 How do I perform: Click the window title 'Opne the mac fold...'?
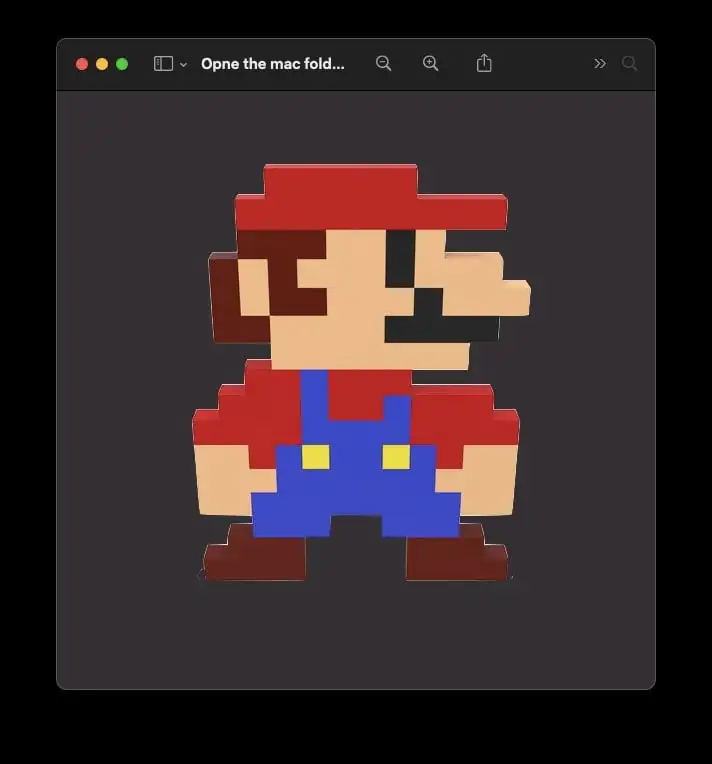(272, 64)
